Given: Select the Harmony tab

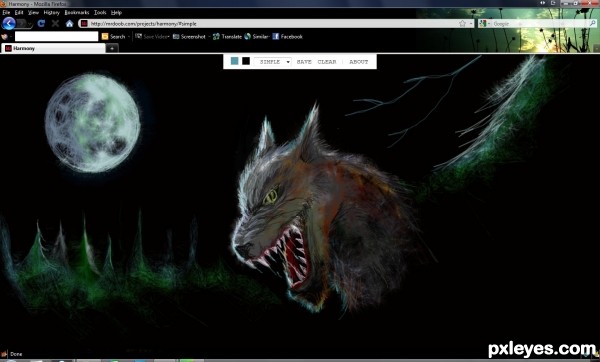Looking at the screenshot, I should click(x=54, y=48).
